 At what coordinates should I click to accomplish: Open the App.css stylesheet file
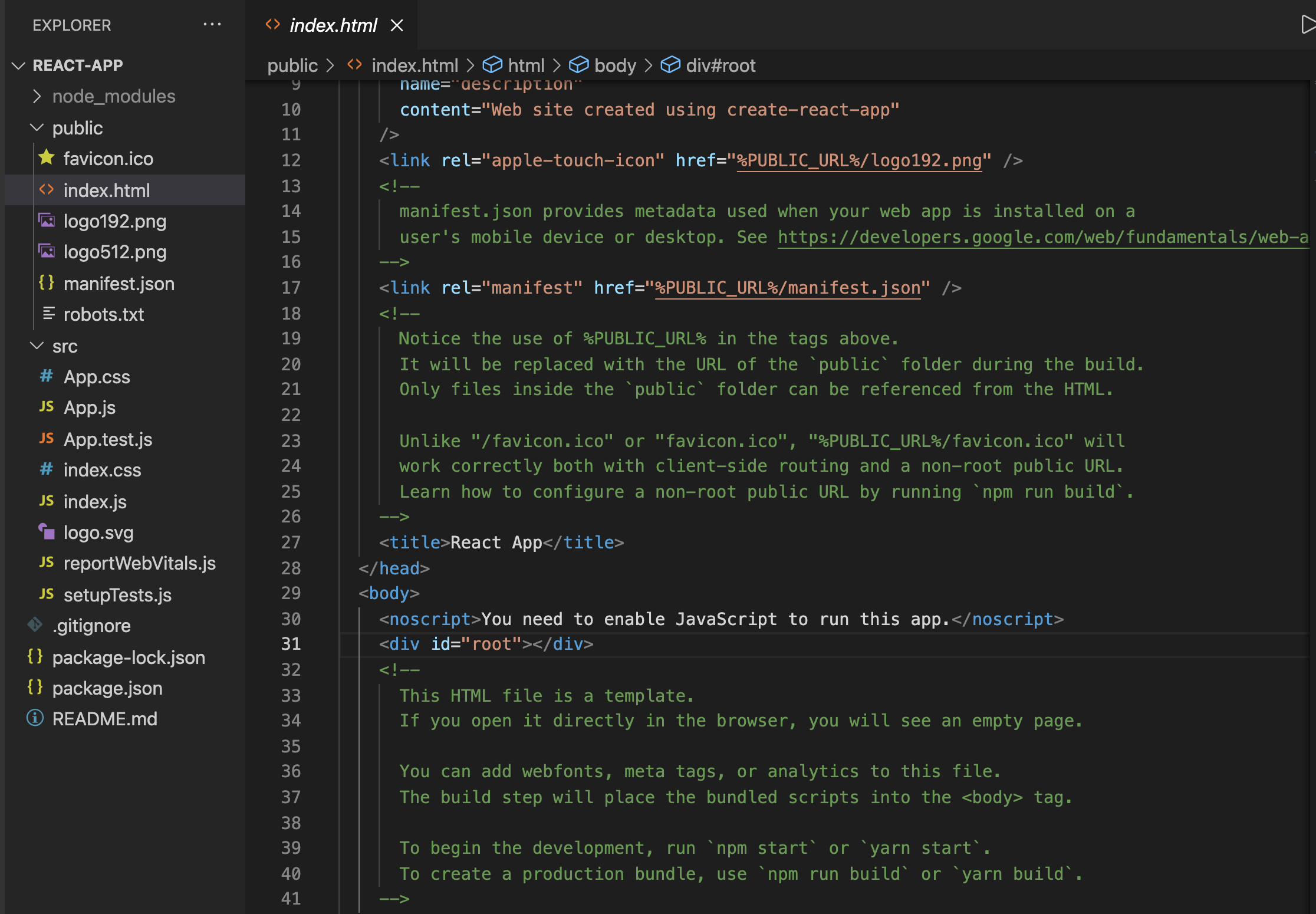(x=97, y=377)
